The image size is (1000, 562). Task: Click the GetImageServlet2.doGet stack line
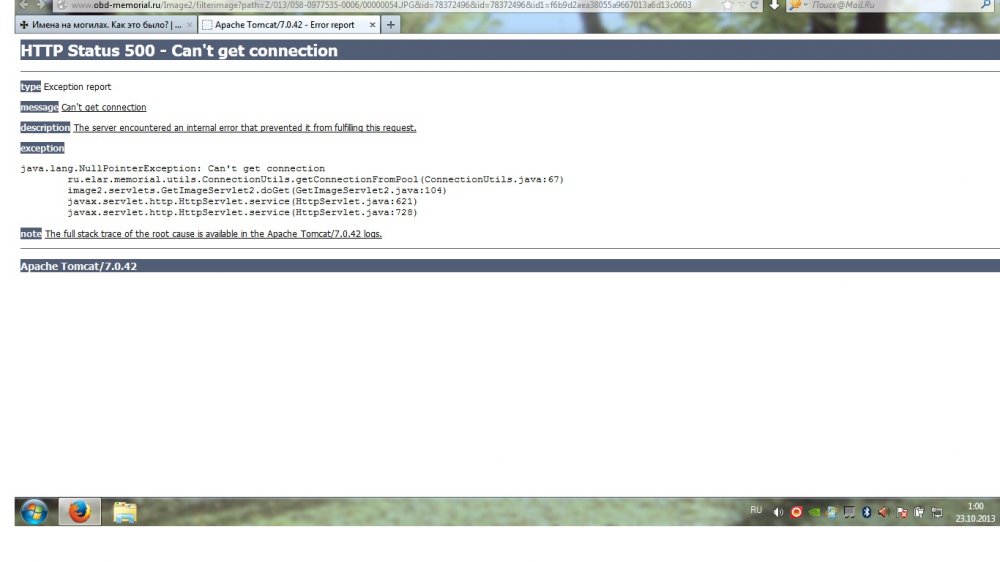(x=257, y=190)
